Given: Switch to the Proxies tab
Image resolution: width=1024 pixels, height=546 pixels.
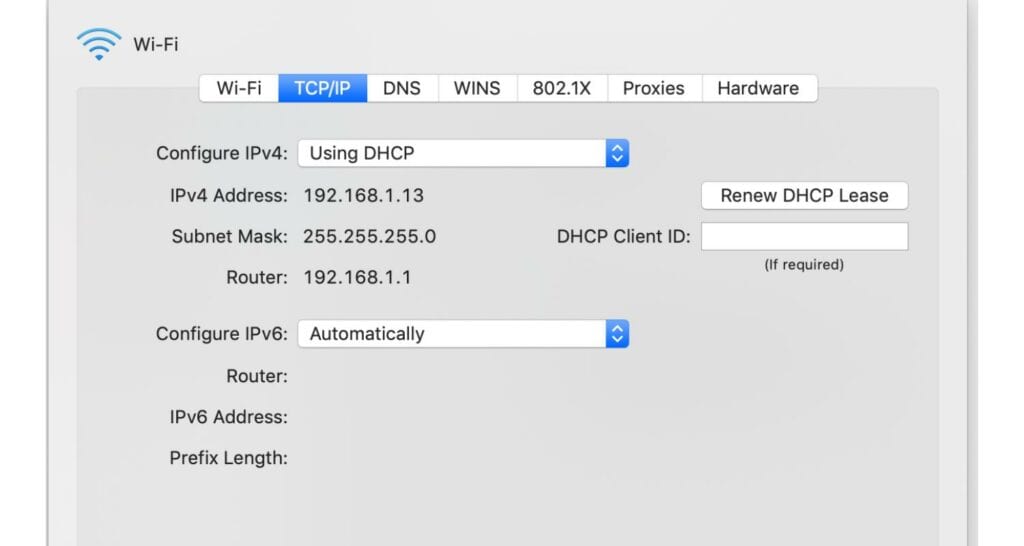Looking at the screenshot, I should (x=653, y=88).
